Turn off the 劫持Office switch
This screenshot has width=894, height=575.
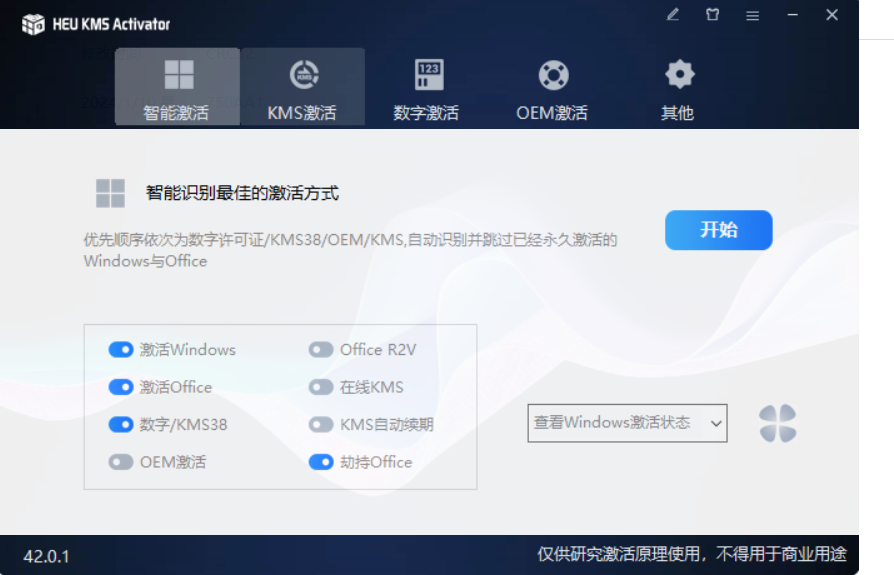[321, 462]
